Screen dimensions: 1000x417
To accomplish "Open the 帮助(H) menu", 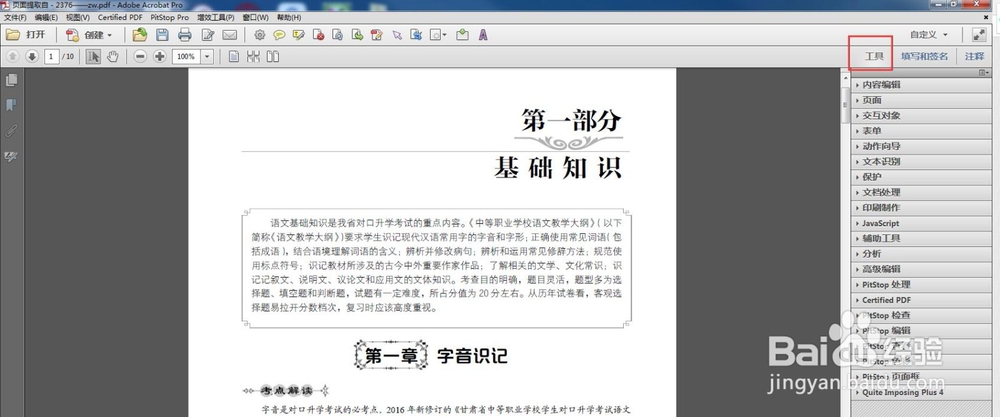I will point(289,17).
